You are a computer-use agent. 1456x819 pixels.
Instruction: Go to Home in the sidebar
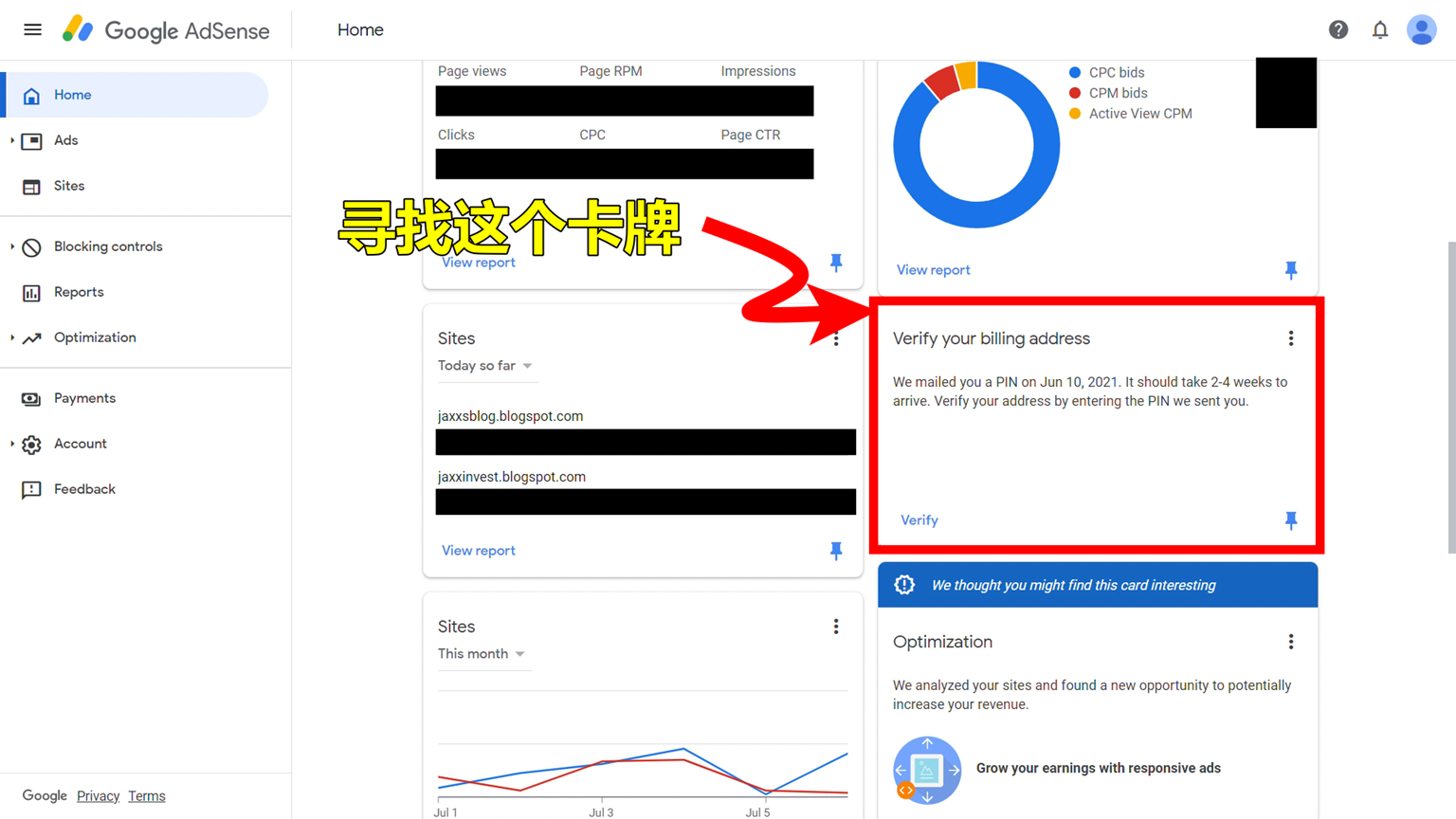(x=135, y=95)
